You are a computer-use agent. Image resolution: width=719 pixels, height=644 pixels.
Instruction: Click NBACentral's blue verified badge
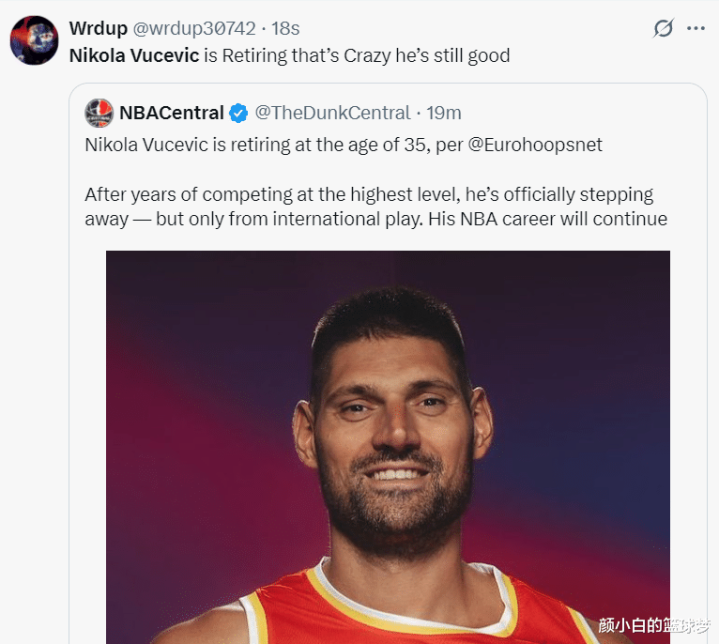tap(239, 113)
